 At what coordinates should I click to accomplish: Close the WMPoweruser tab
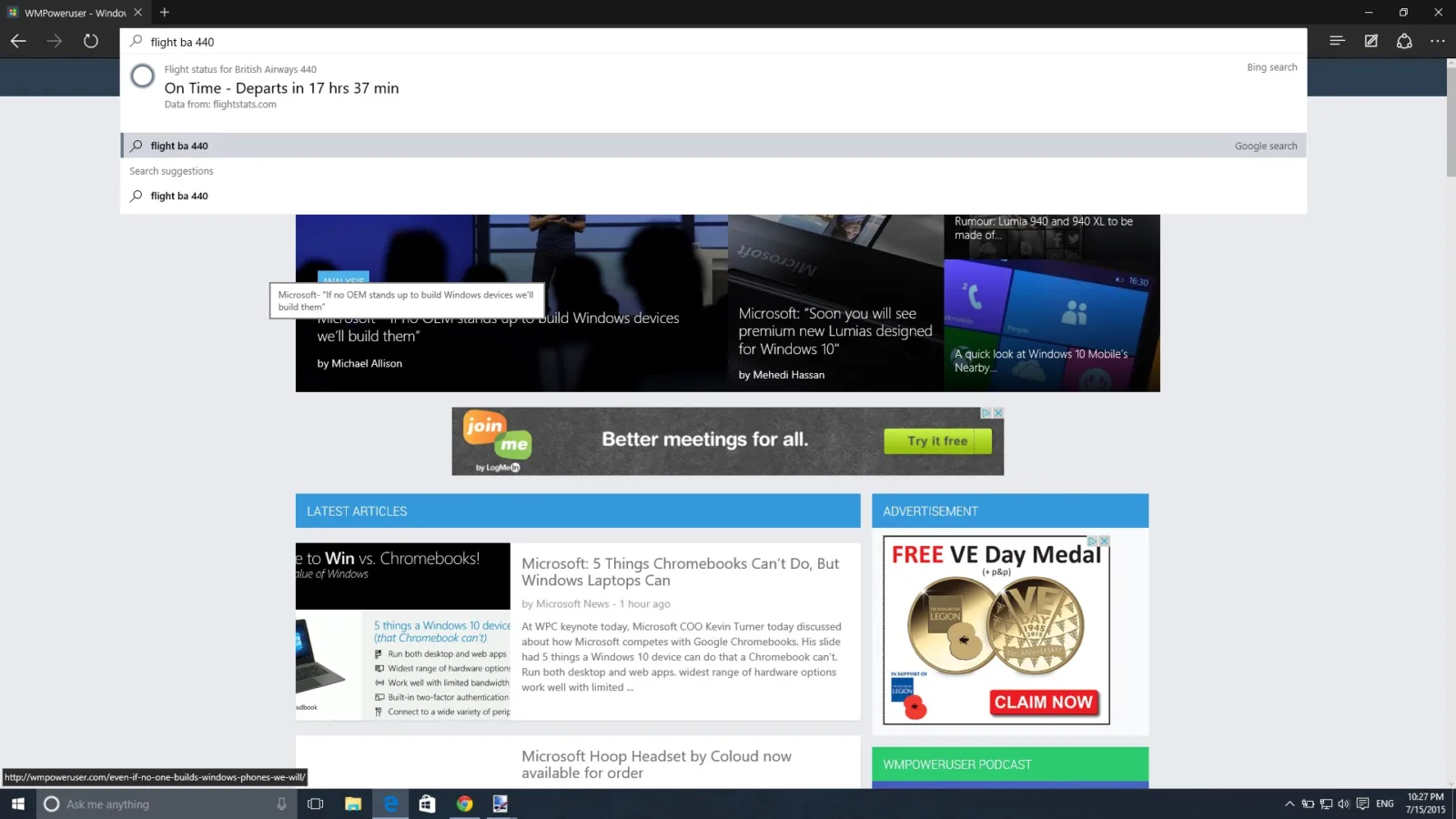(x=137, y=13)
